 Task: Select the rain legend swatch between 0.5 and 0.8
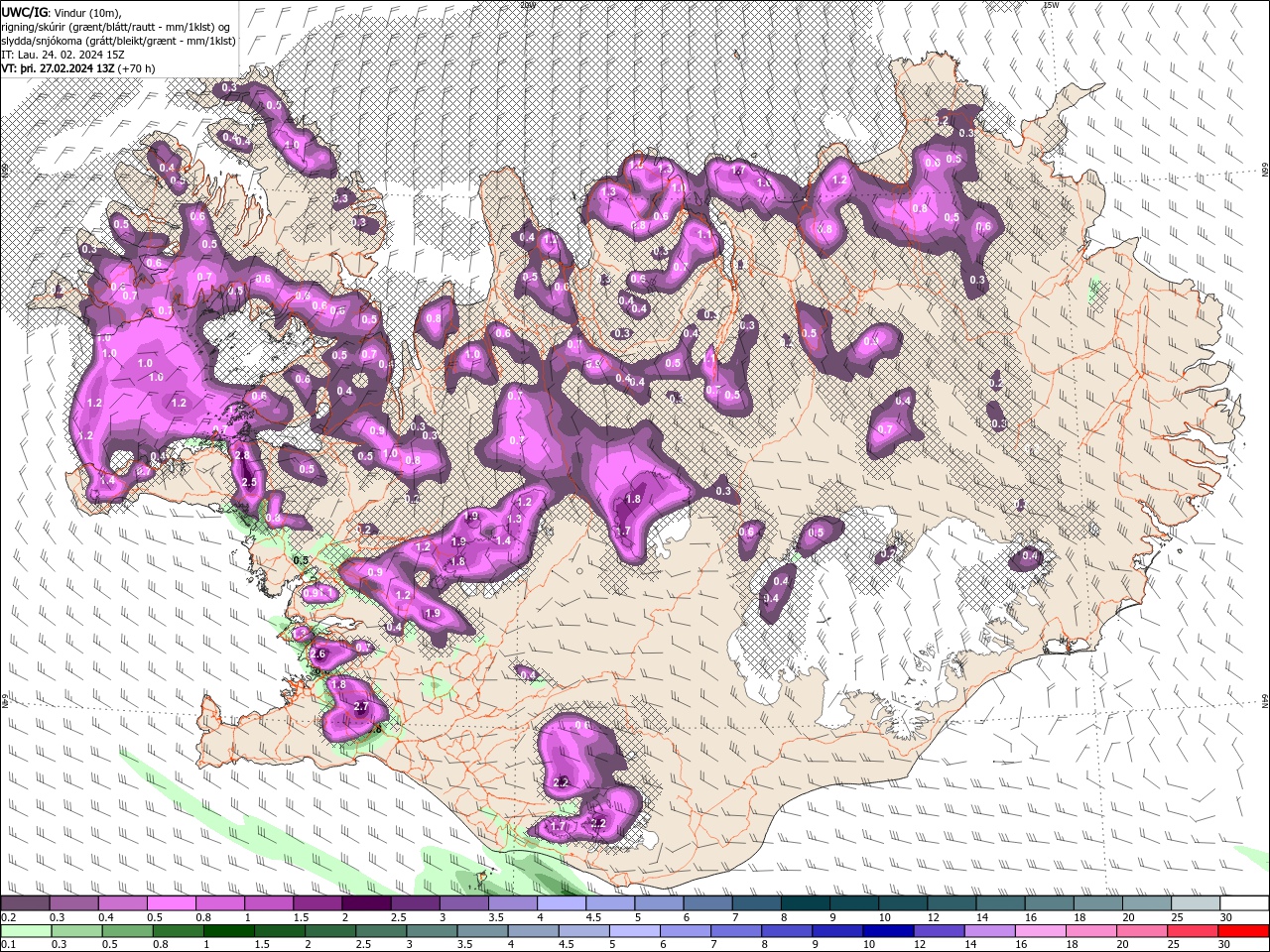[x=127, y=930]
